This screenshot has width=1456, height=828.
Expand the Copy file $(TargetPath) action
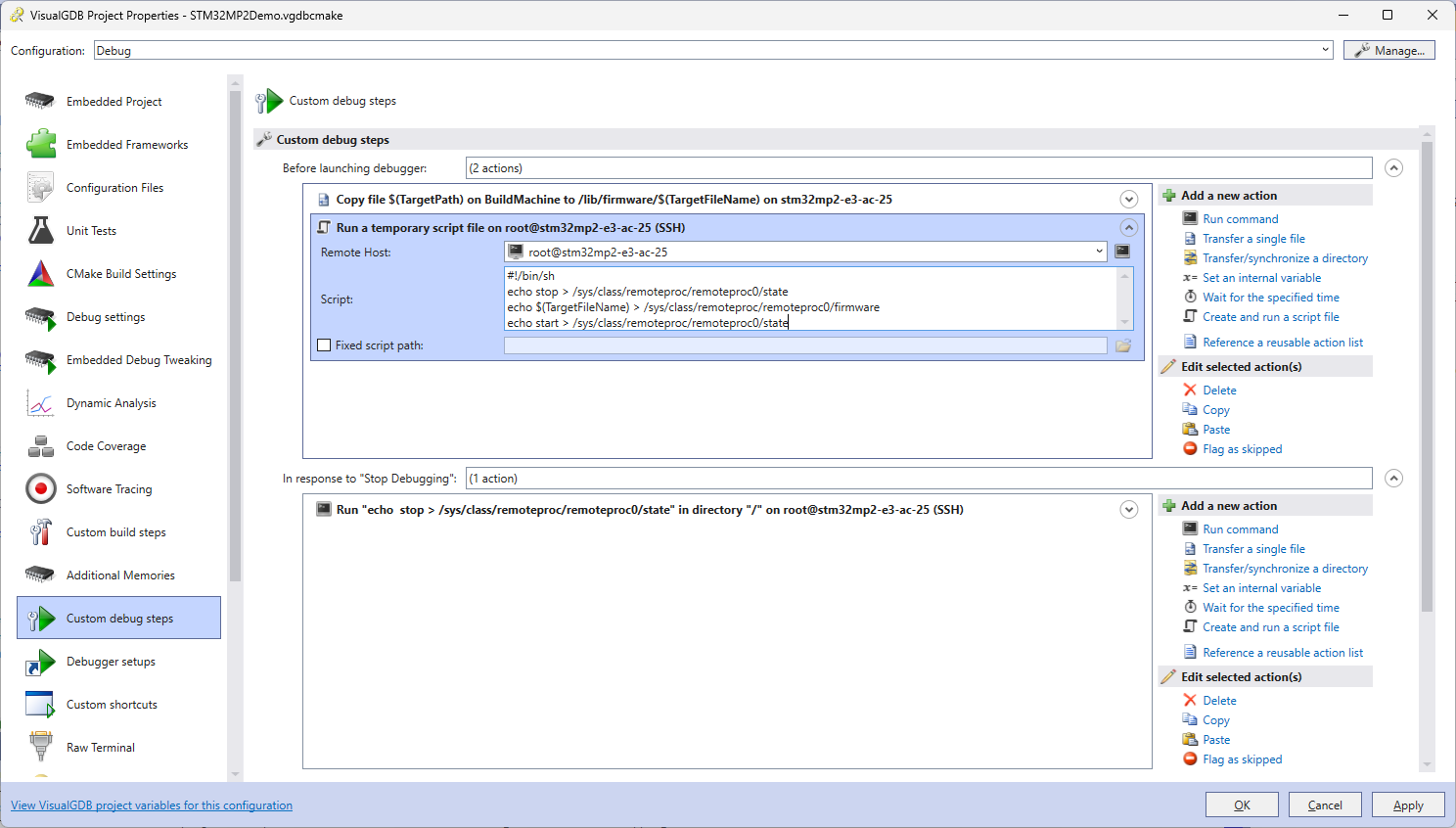[1129, 200]
